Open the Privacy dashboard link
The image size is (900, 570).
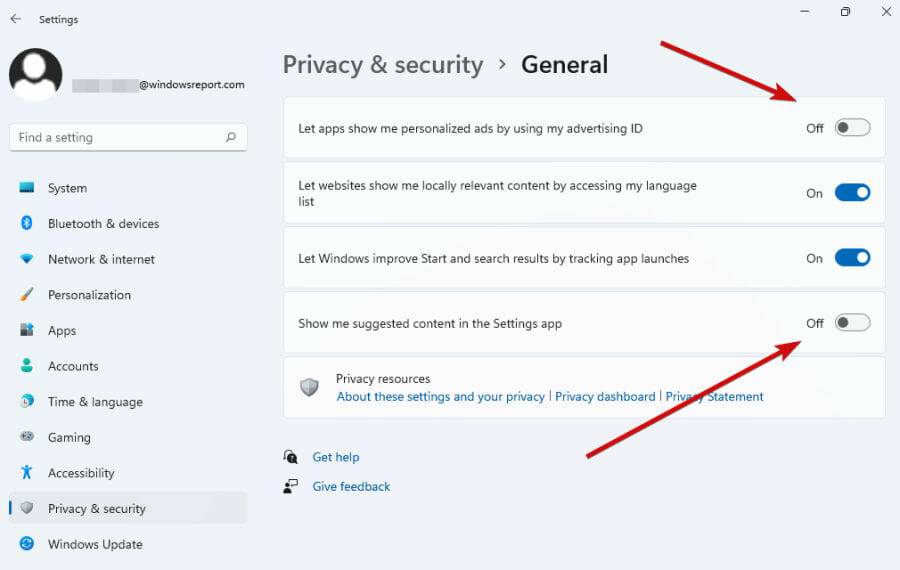tap(605, 397)
